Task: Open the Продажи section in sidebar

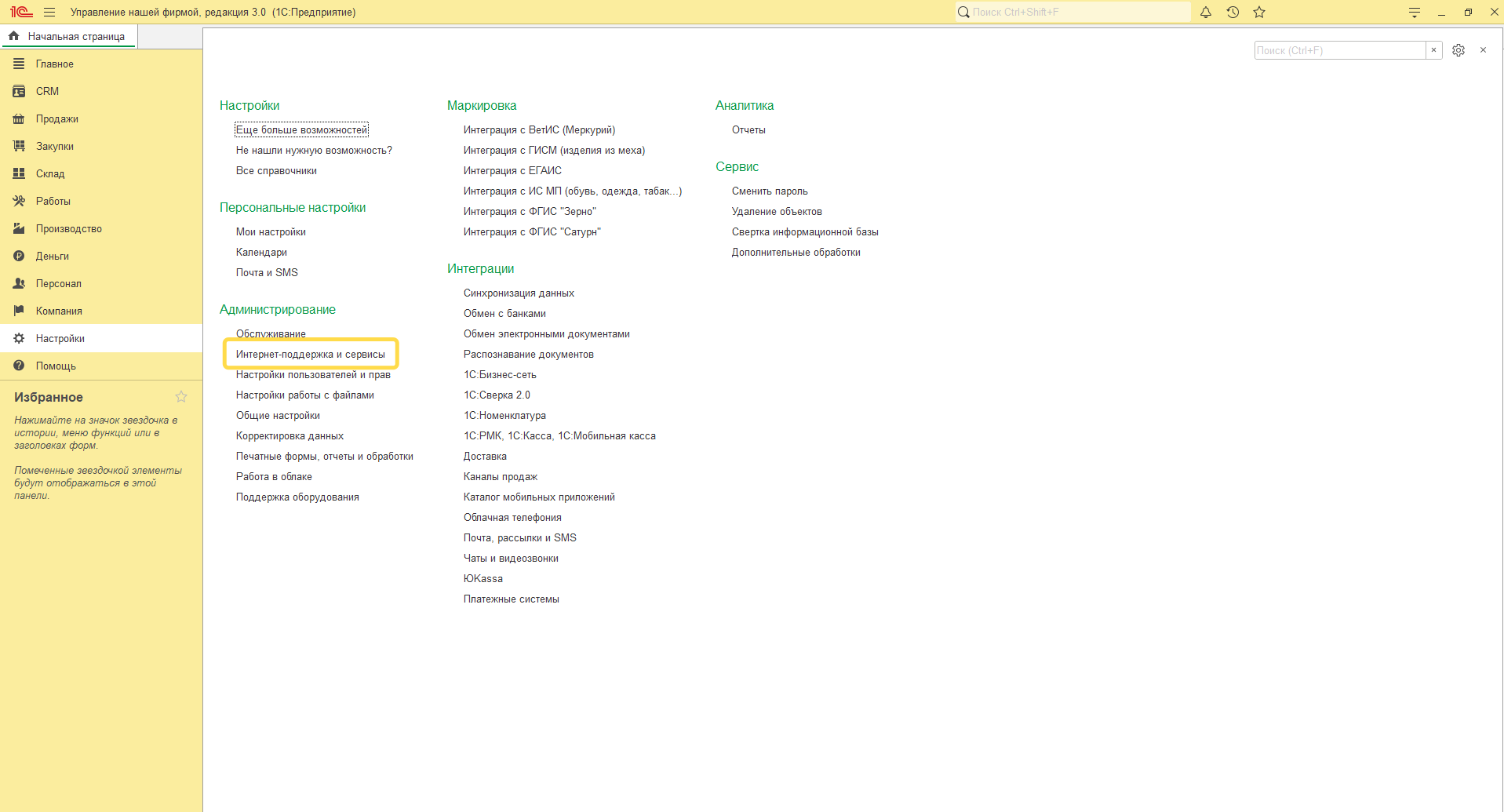Action: click(x=56, y=119)
